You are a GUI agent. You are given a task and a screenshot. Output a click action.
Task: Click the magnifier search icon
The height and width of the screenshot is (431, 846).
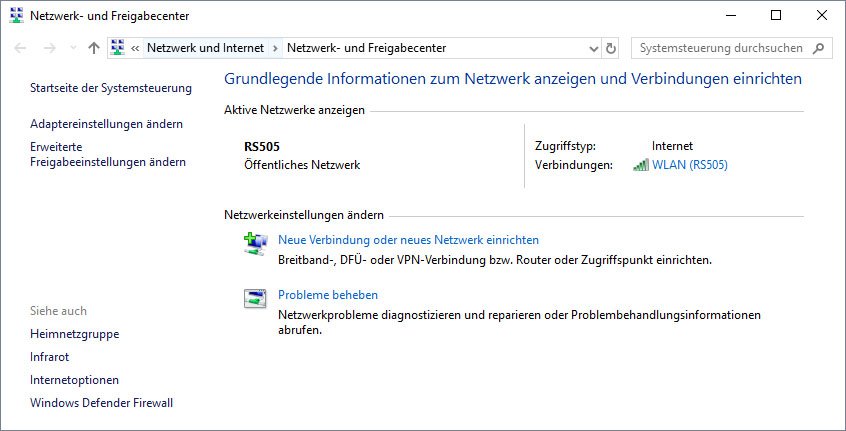coord(818,48)
